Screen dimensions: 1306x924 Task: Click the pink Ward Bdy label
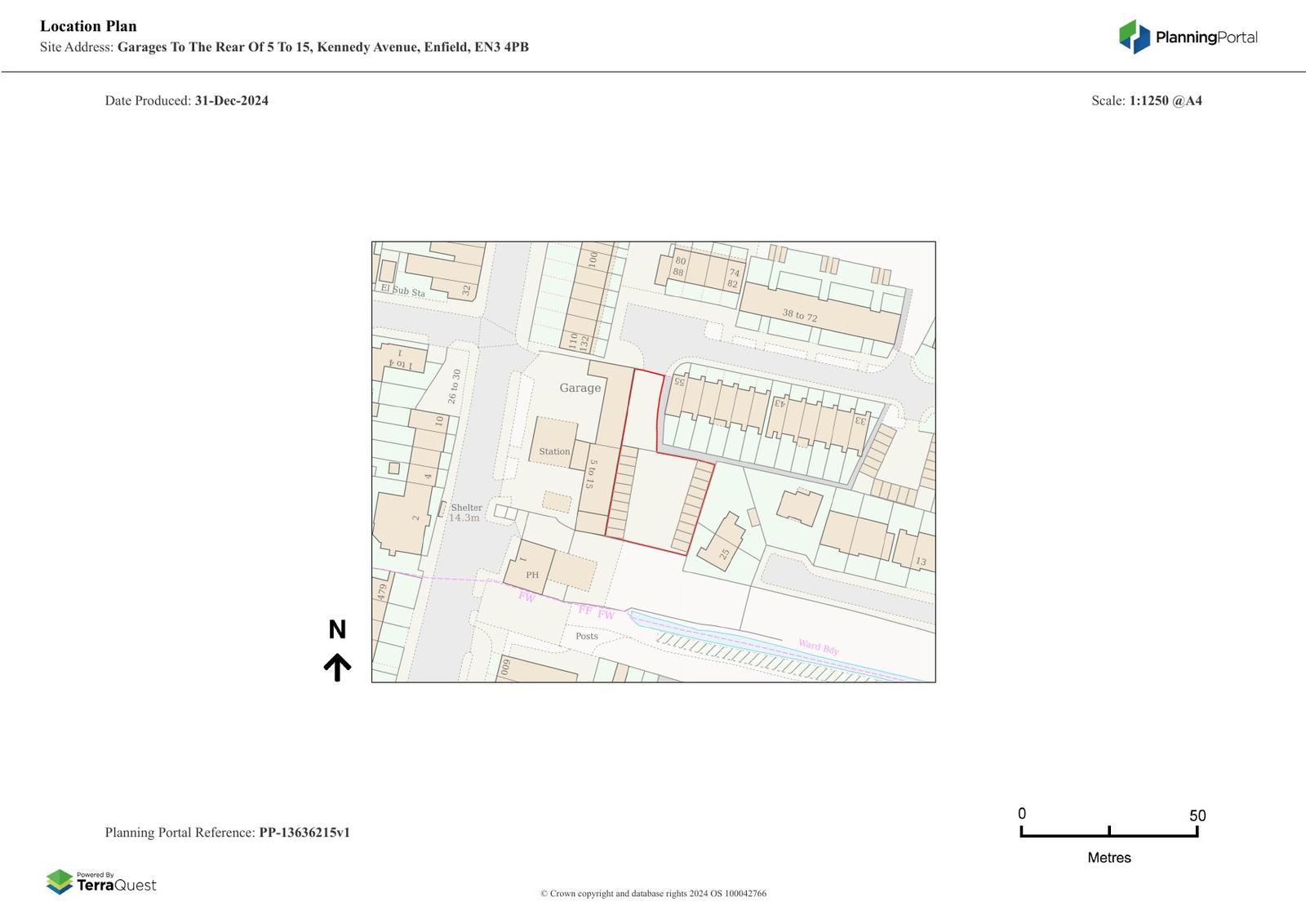[818, 648]
